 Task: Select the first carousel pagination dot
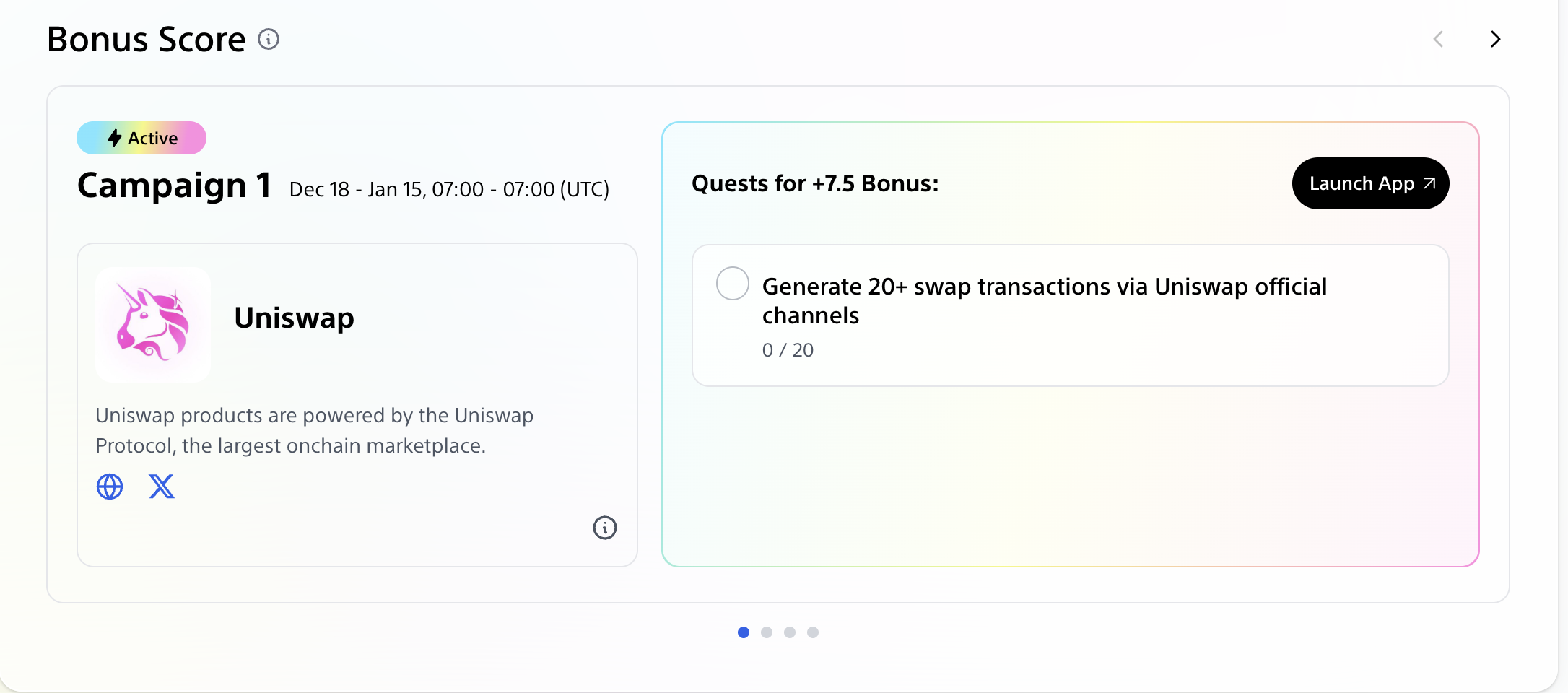pyautogui.click(x=744, y=632)
